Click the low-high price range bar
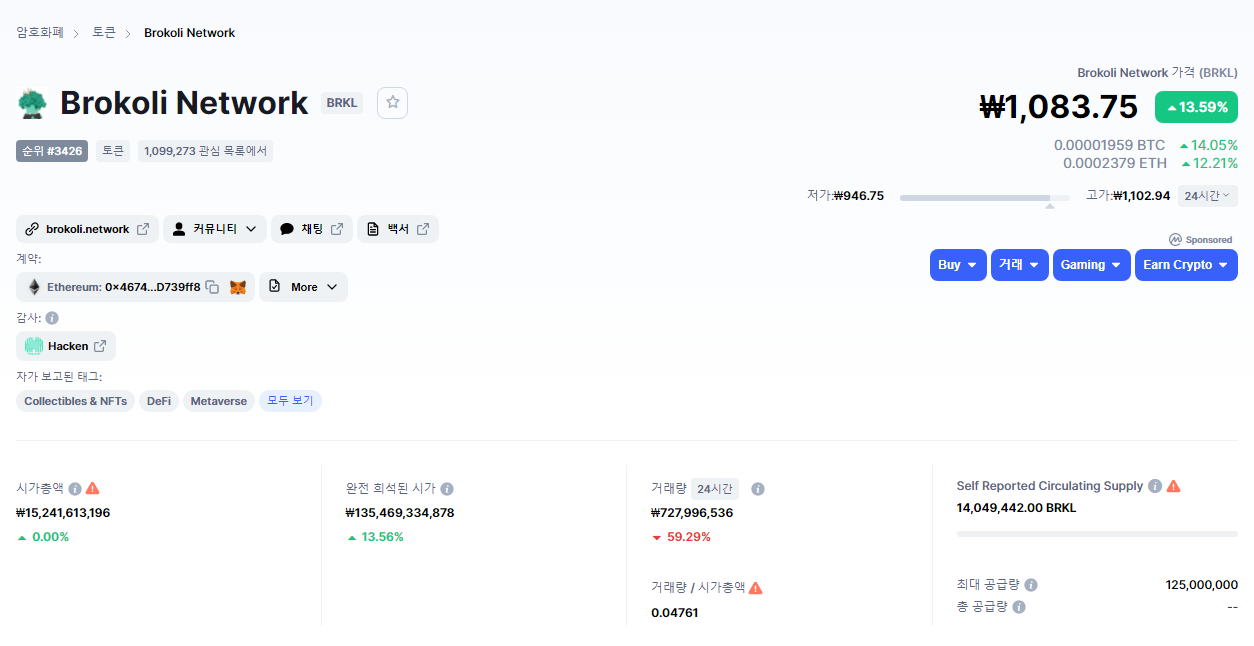 (984, 197)
